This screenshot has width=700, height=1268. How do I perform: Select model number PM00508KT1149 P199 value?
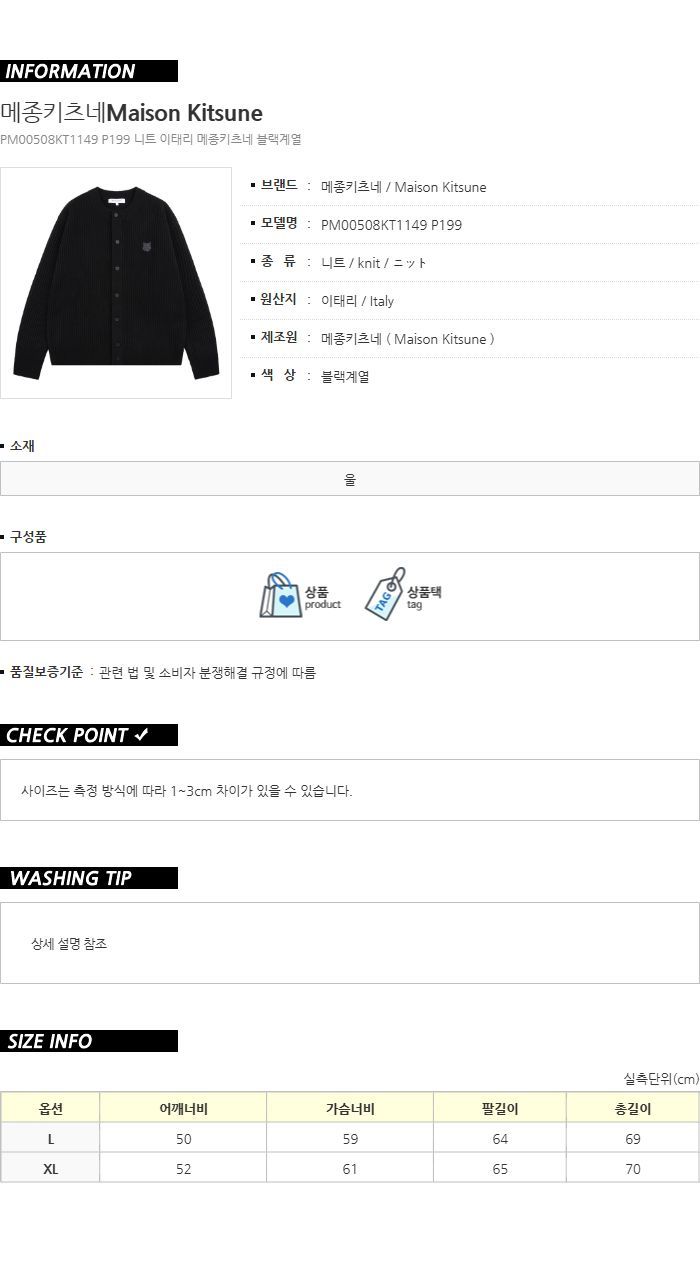391,225
